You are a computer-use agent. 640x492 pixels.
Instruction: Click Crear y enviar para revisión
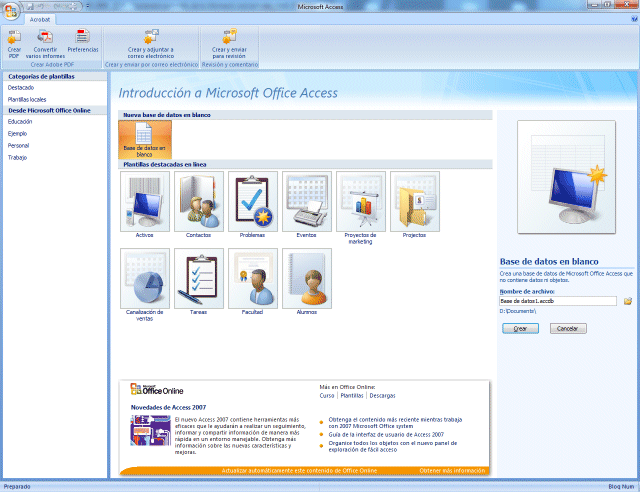229,44
